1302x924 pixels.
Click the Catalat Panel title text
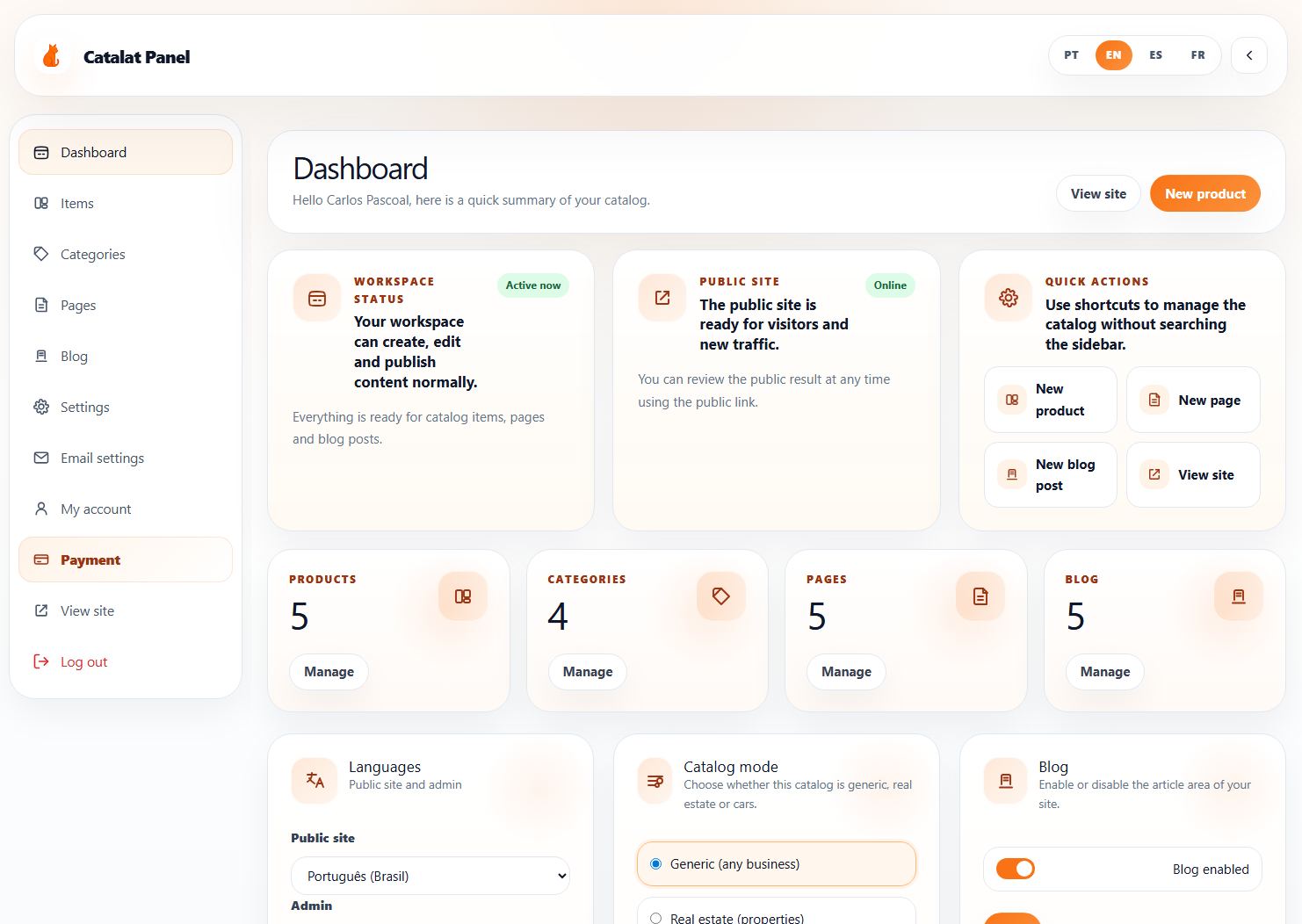coord(136,57)
